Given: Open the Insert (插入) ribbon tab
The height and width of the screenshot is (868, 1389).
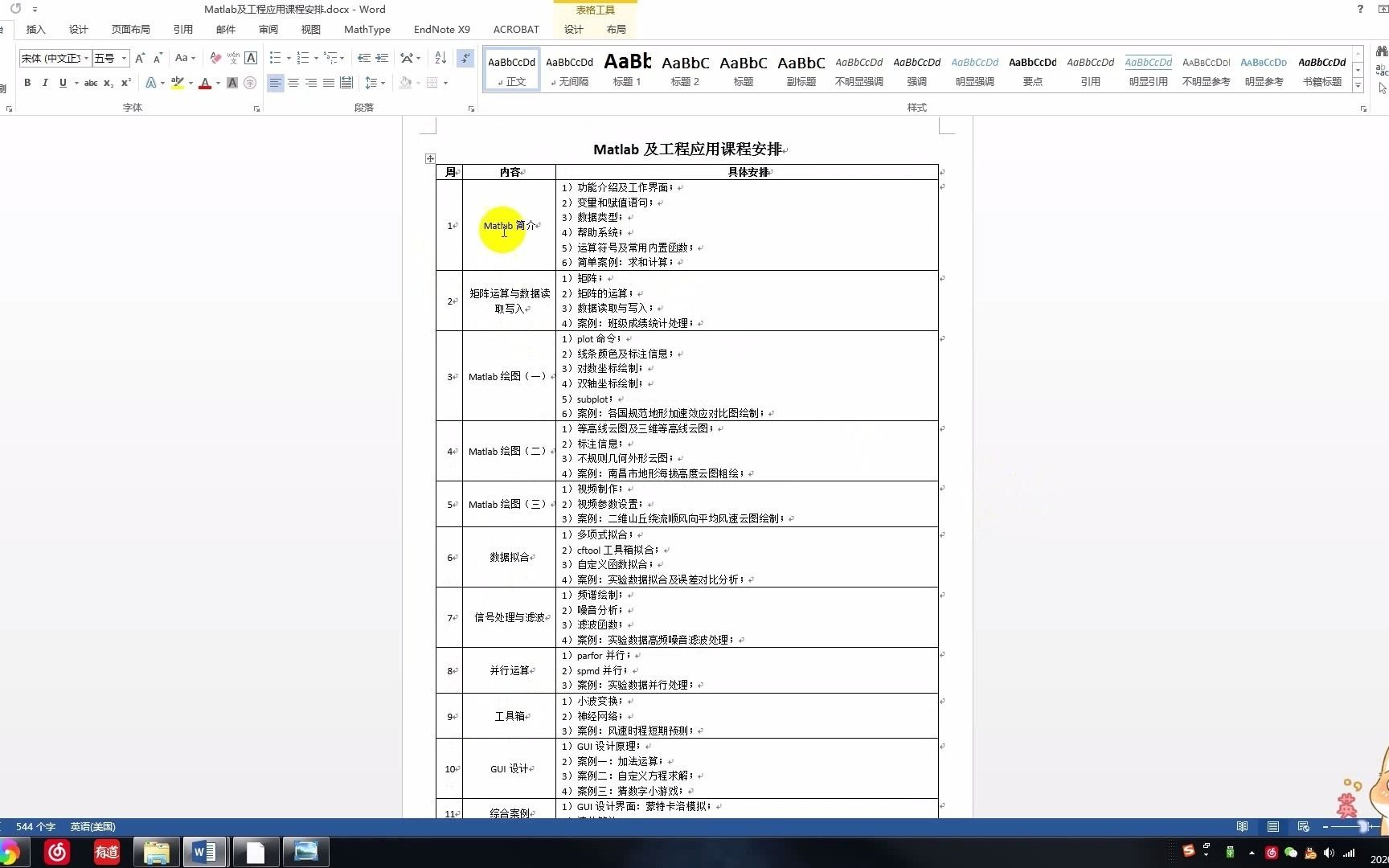Looking at the screenshot, I should [x=36, y=30].
